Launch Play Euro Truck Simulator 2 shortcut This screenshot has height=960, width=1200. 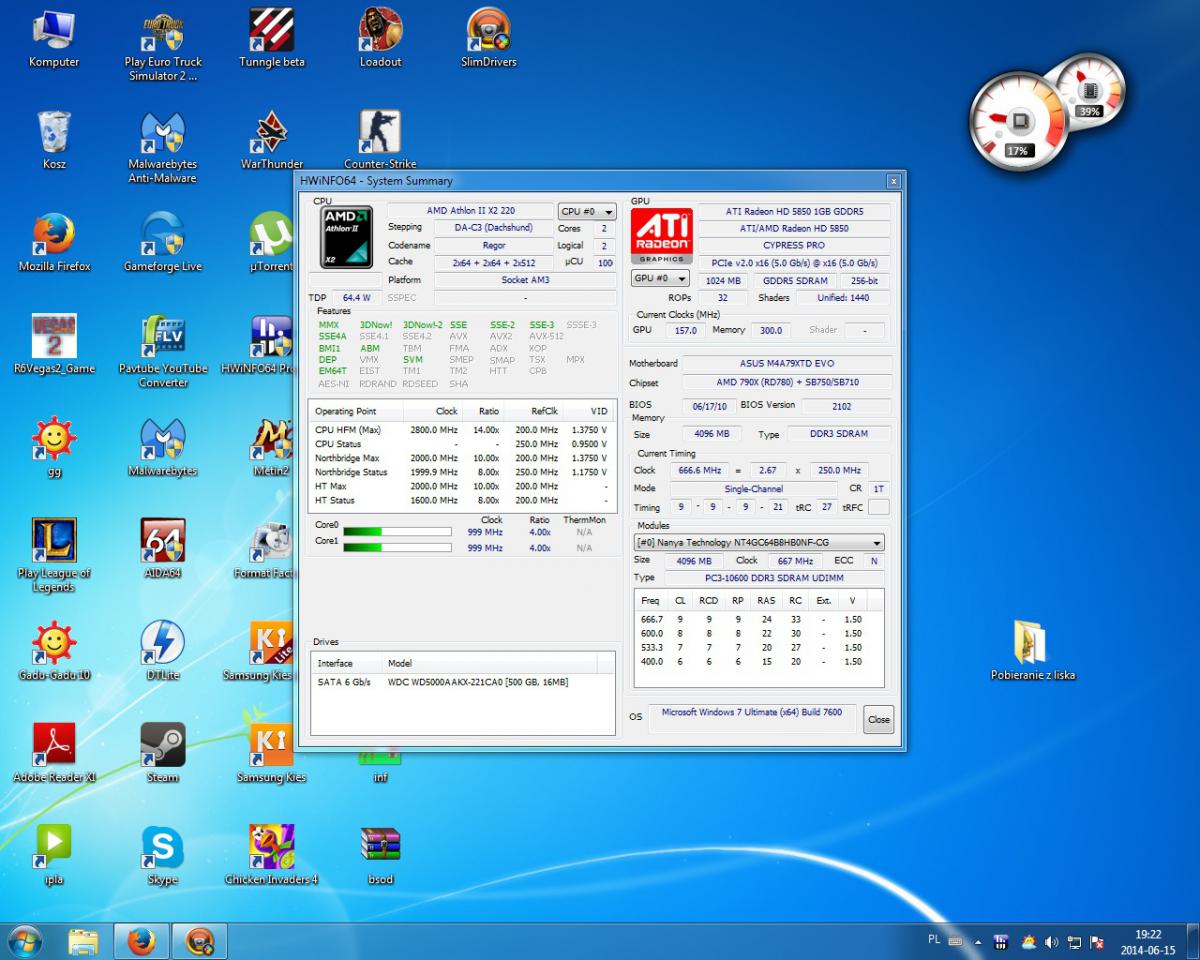[162, 46]
